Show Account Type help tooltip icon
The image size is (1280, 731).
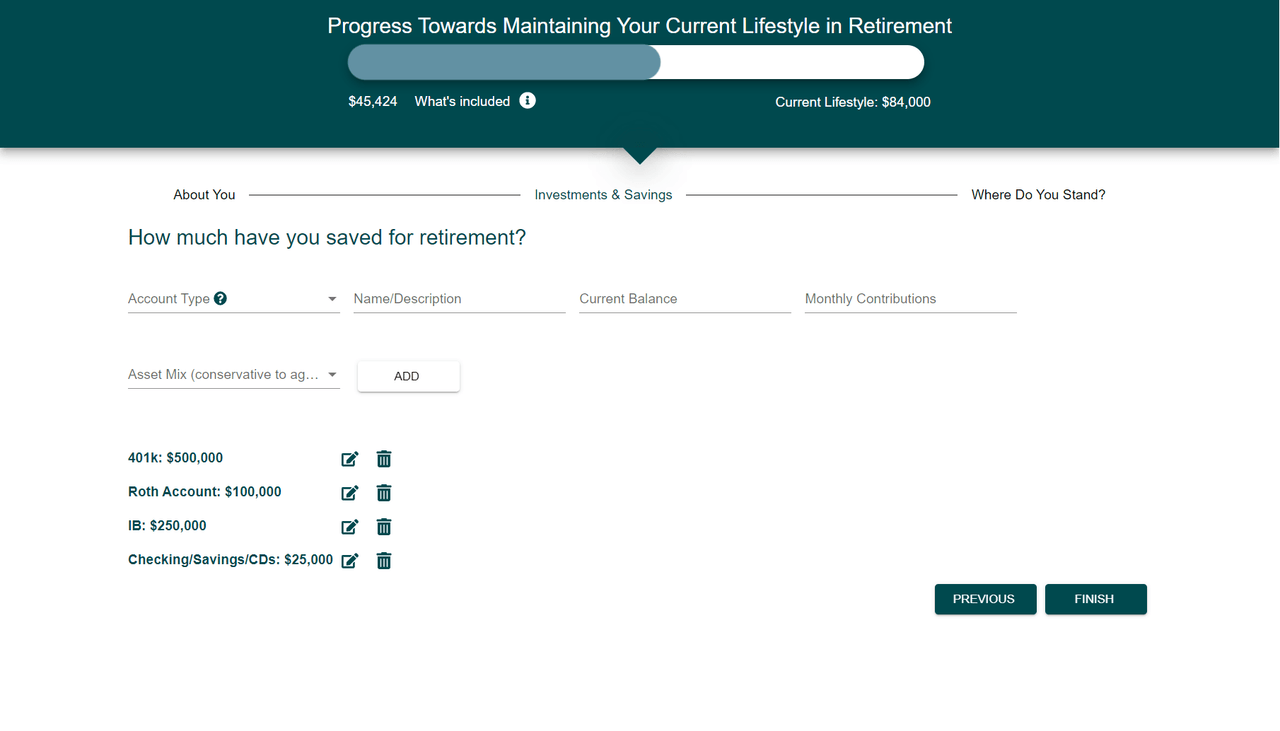[221, 298]
